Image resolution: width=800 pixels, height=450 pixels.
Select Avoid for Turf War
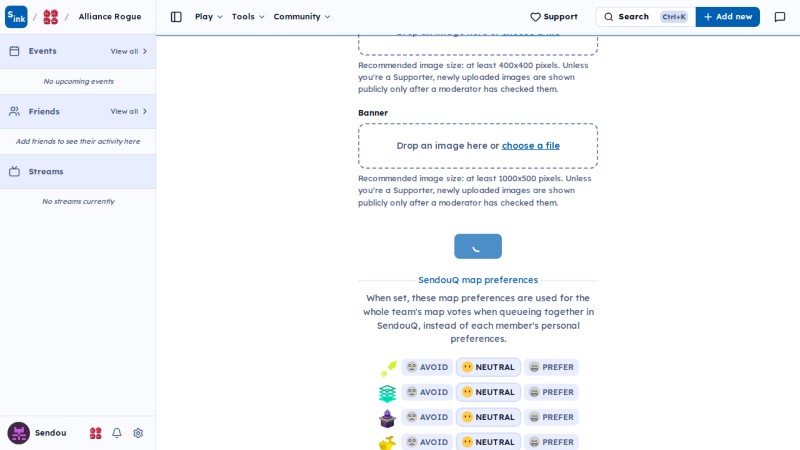click(x=427, y=367)
